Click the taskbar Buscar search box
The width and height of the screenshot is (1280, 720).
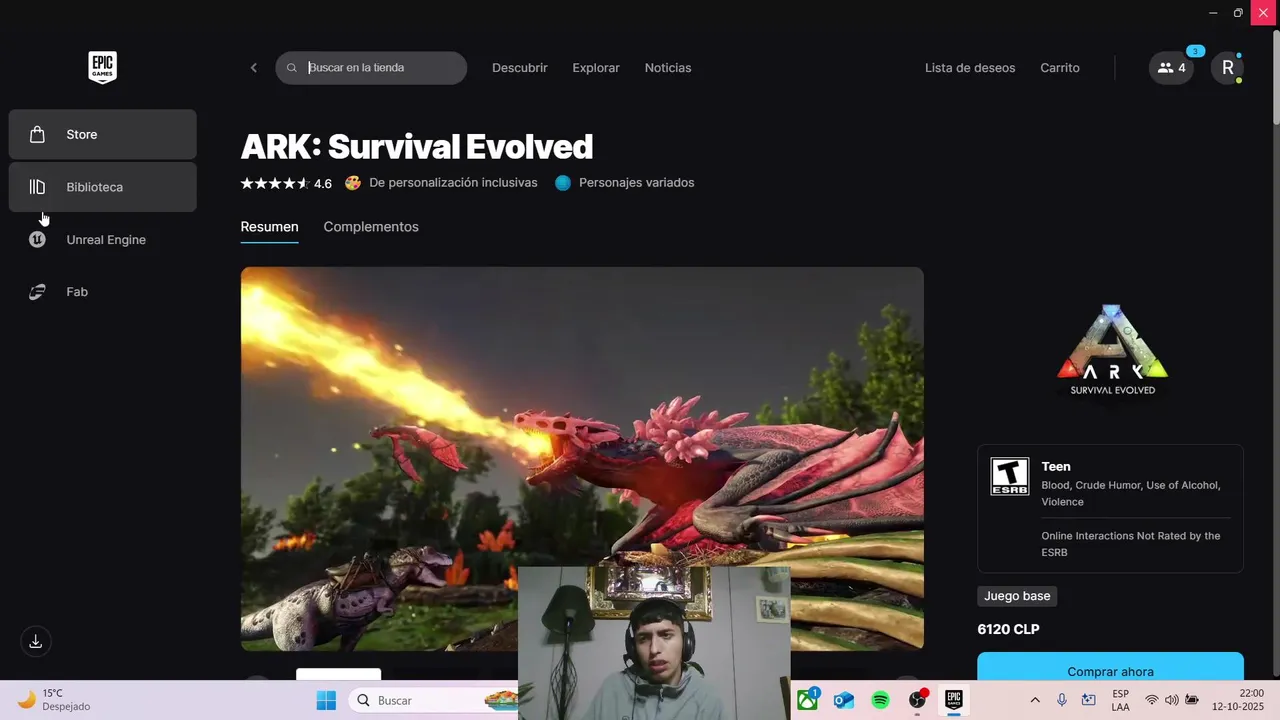tap(432, 701)
